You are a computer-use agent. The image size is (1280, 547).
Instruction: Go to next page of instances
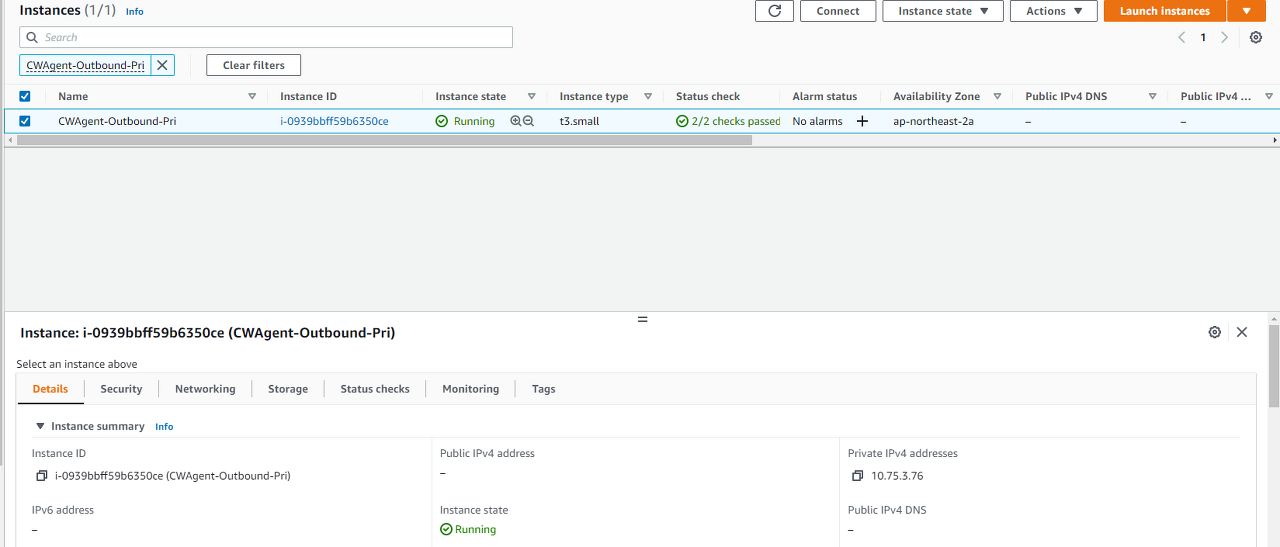click(x=1225, y=37)
